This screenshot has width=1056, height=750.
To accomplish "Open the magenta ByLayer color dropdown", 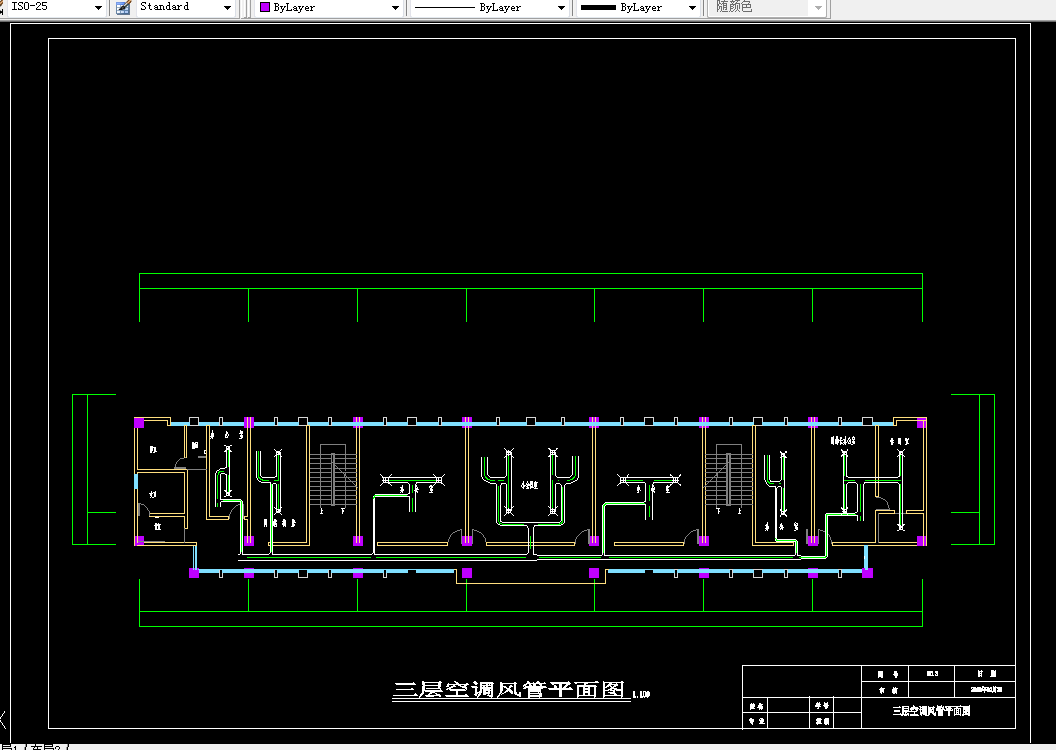I will 329,7.
